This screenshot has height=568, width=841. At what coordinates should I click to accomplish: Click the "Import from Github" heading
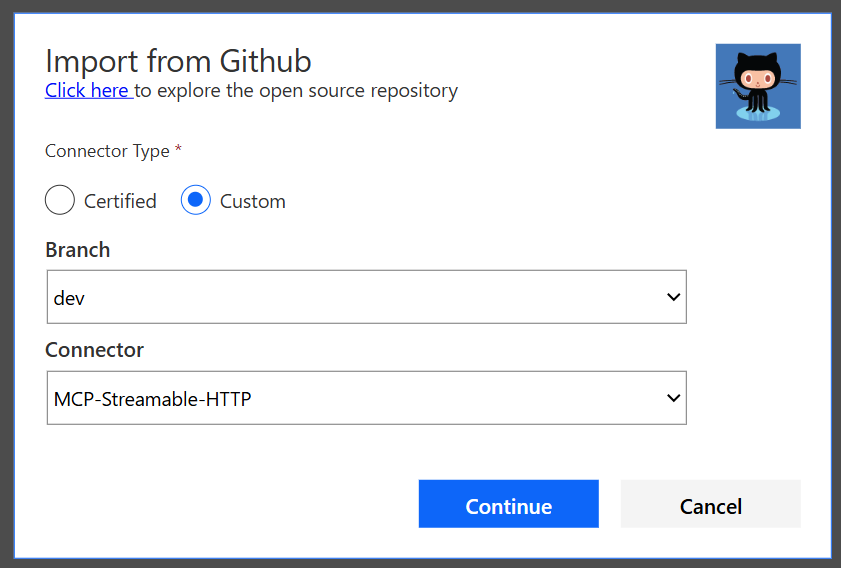pos(178,61)
